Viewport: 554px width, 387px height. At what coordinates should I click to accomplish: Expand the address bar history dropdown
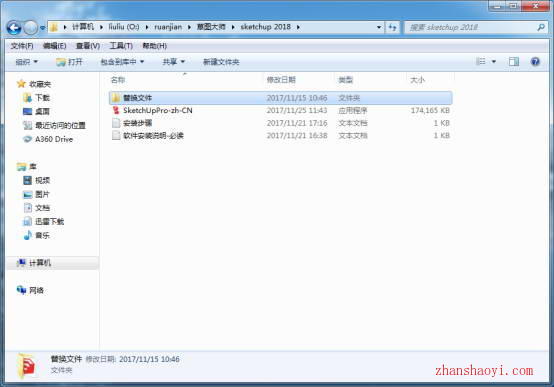click(378, 27)
